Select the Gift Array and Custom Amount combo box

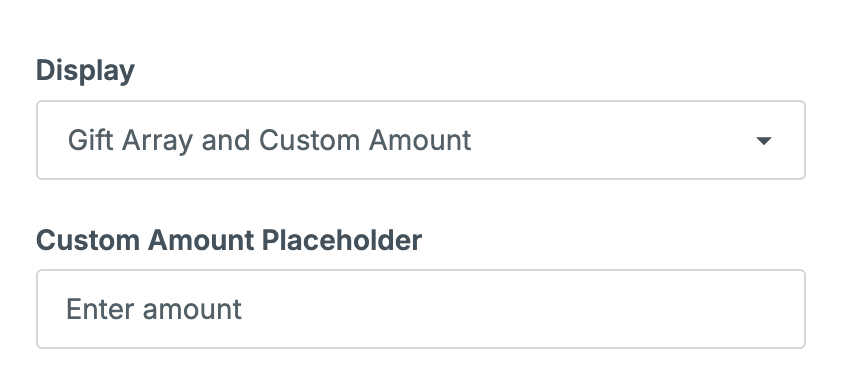421,140
